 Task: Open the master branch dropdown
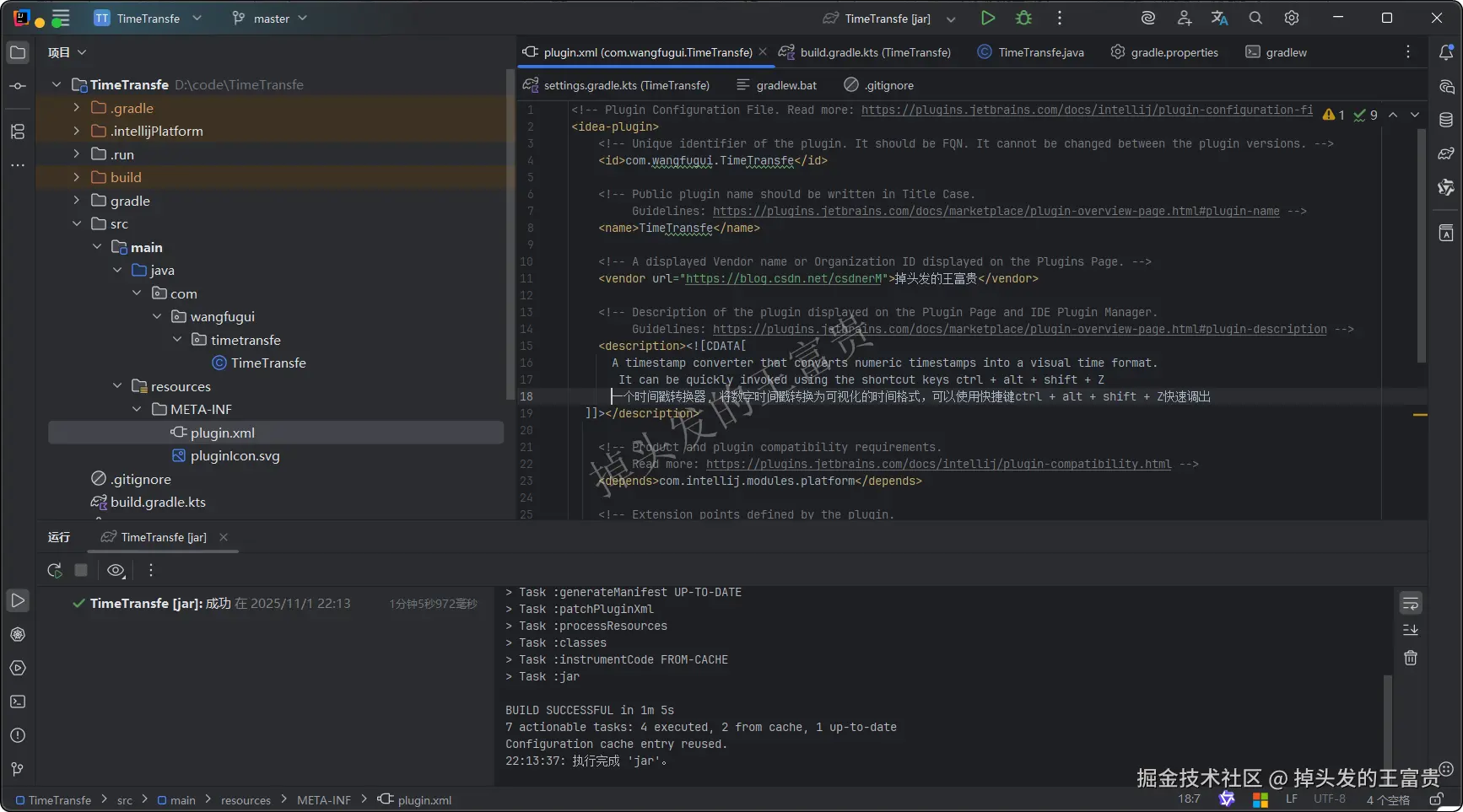pyautogui.click(x=270, y=19)
